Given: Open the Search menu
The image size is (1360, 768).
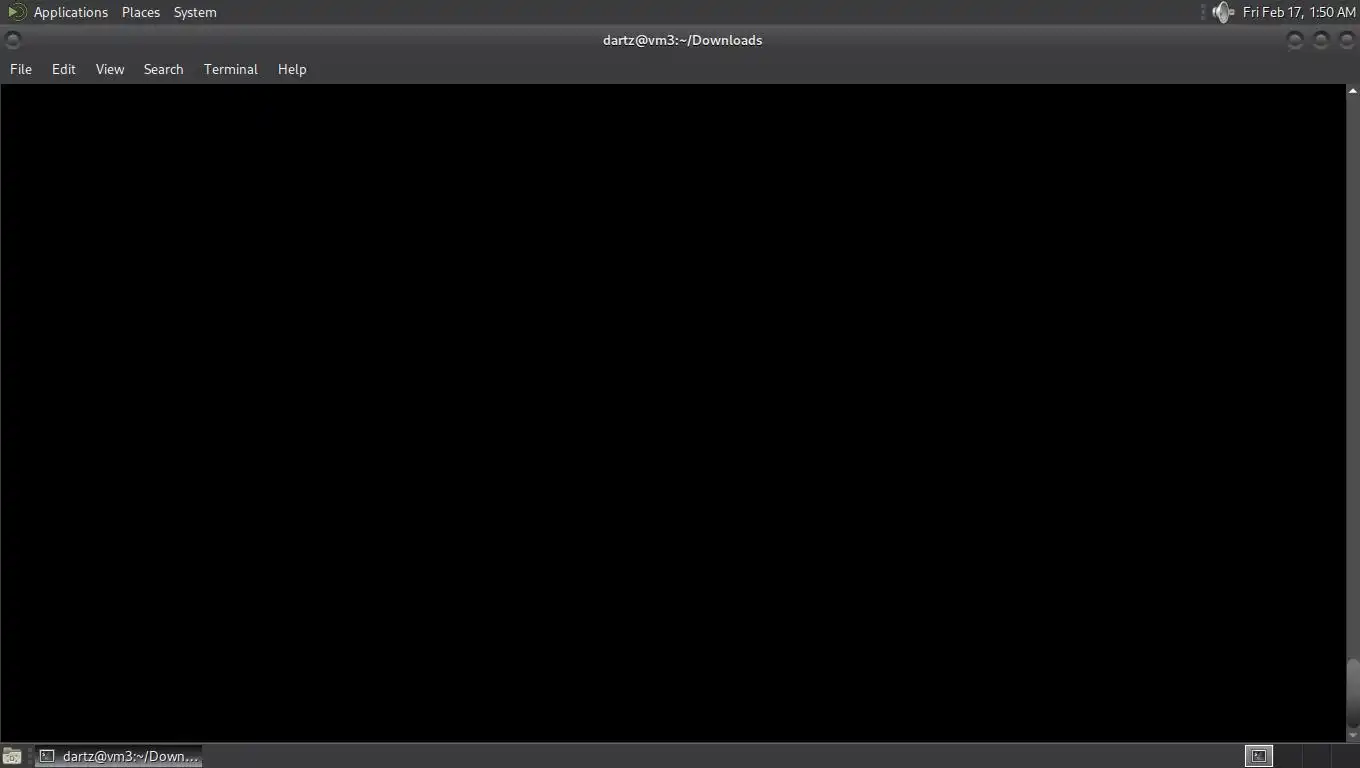Looking at the screenshot, I should click(x=163, y=69).
